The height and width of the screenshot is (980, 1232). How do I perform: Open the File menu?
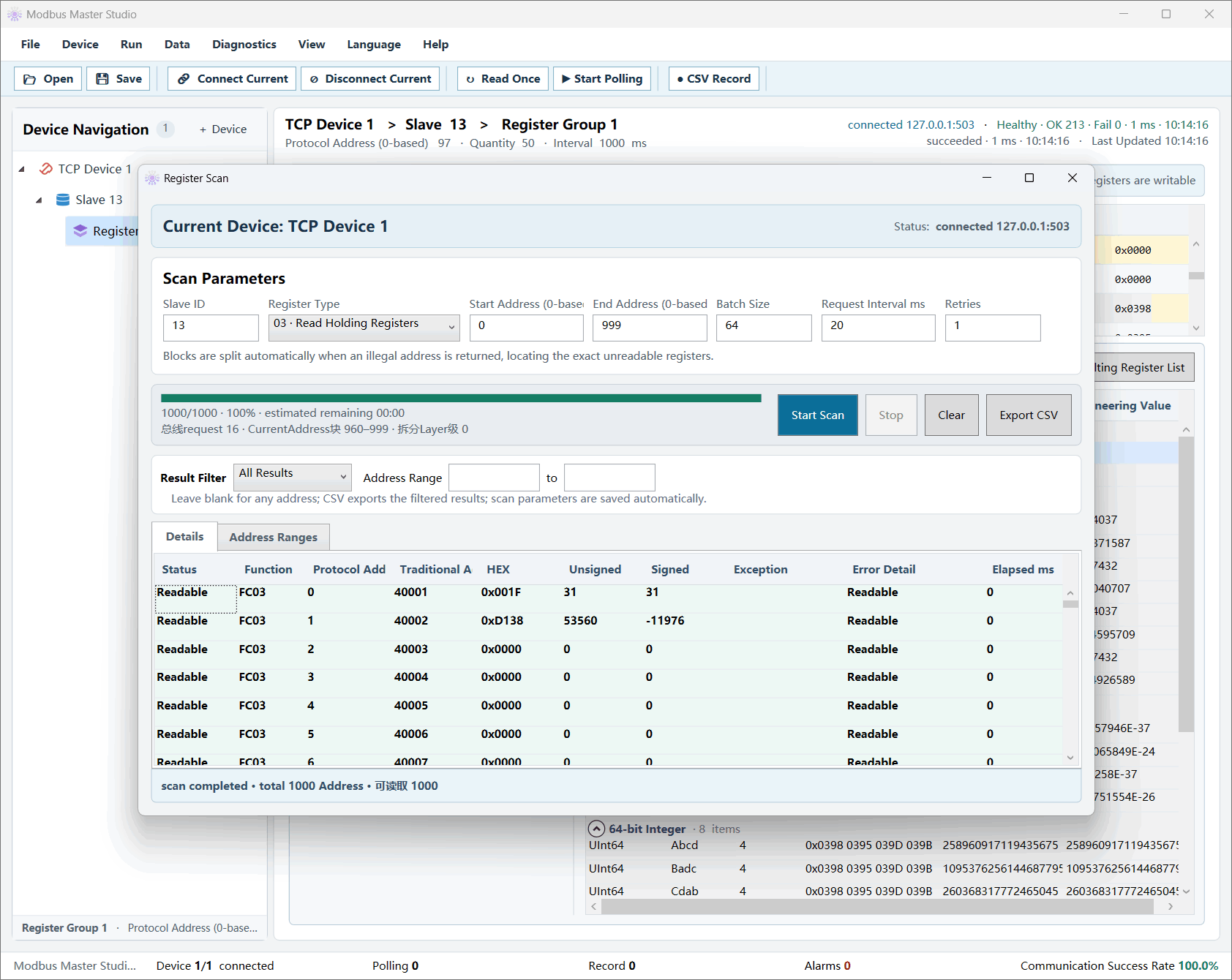click(x=31, y=45)
